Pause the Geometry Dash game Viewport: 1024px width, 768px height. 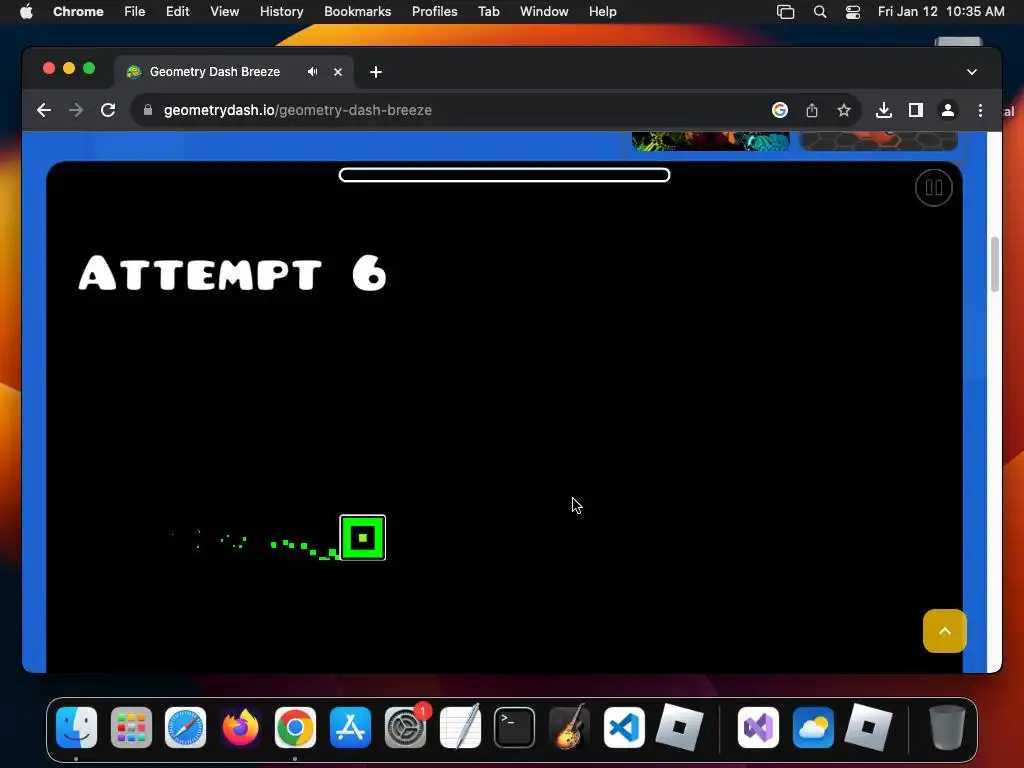pyautogui.click(x=933, y=188)
